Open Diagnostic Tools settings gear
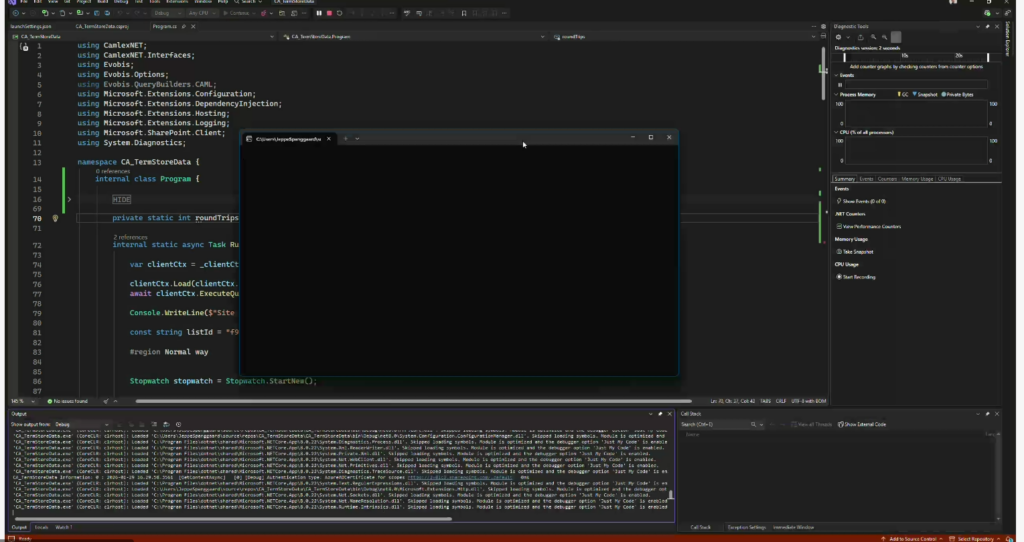This screenshot has width=1024, height=542. (838, 37)
